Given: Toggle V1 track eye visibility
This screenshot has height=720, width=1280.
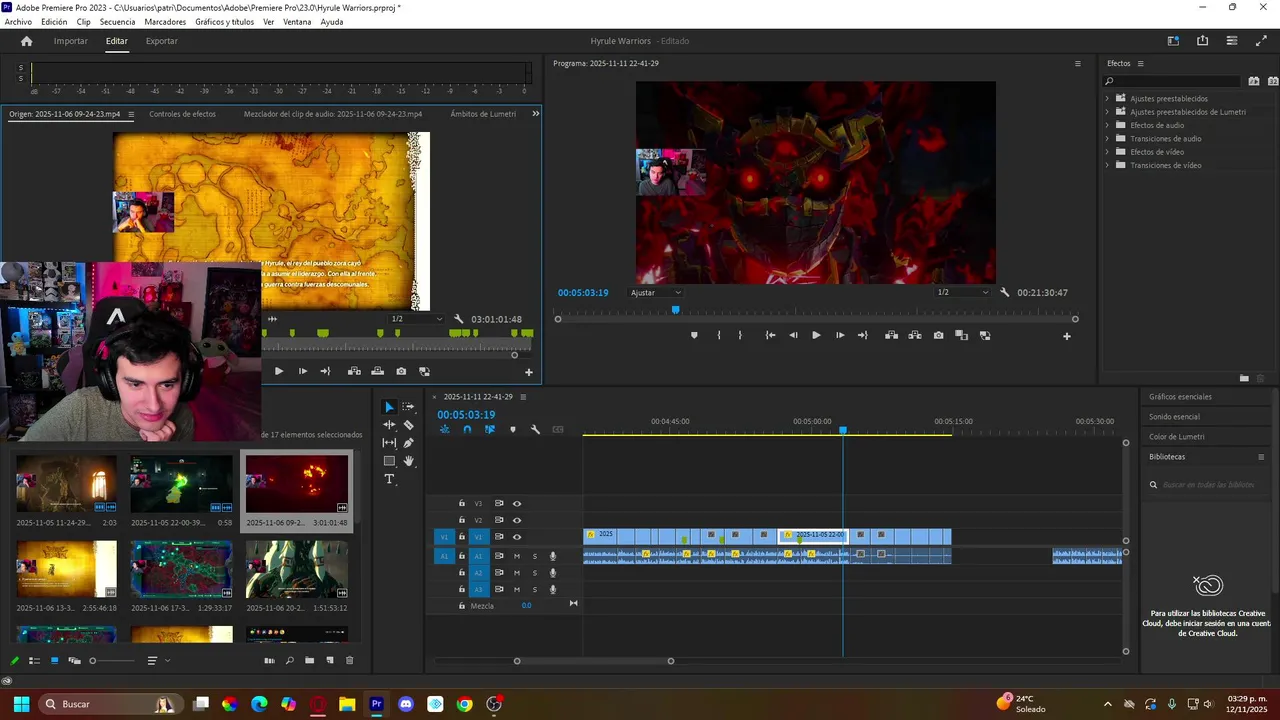Looking at the screenshot, I should tap(517, 537).
